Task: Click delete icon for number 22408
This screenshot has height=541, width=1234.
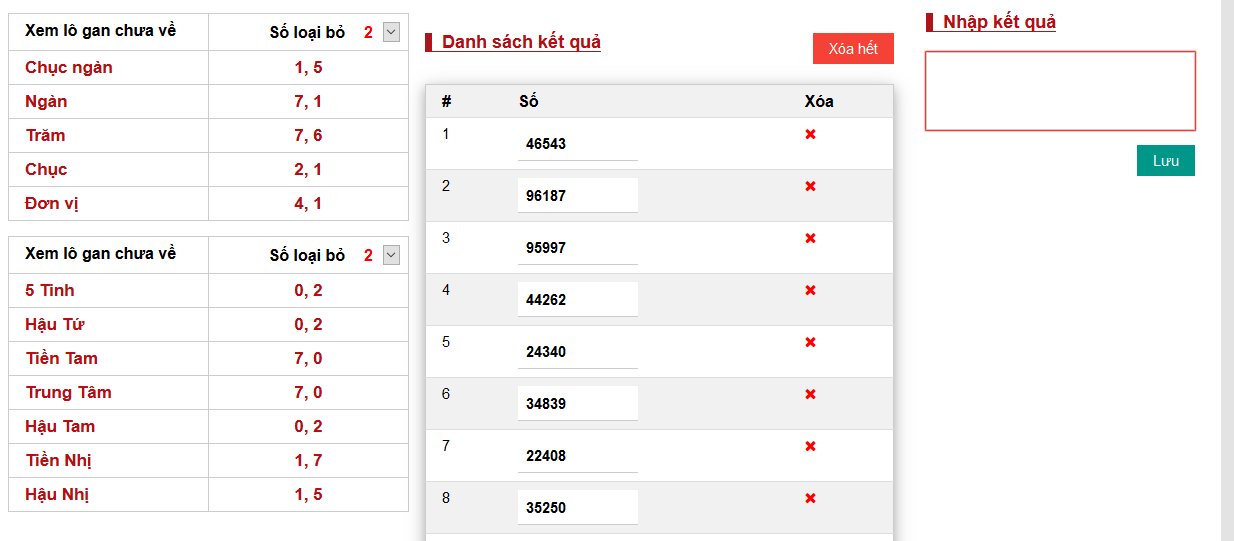Action: click(810, 446)
